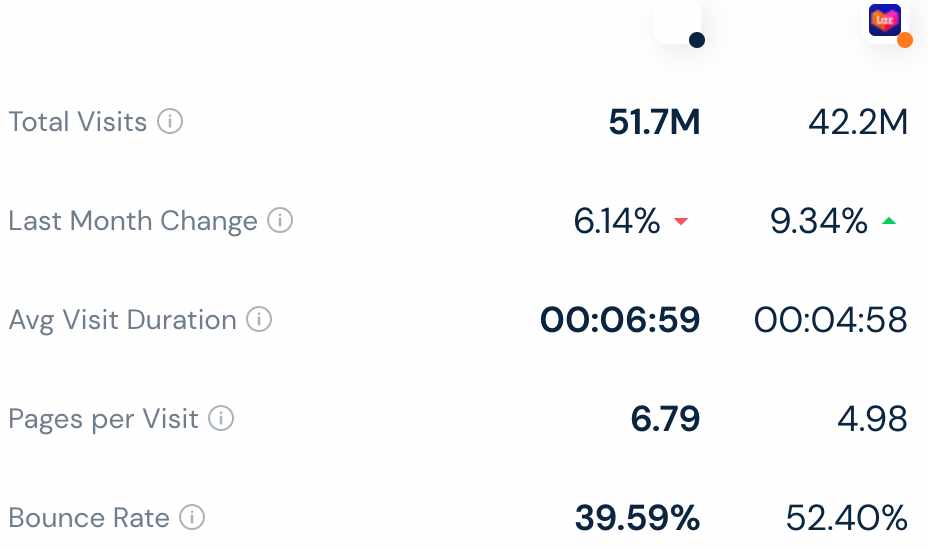
Task: Click the Bounce Rate info icon
Action: tap(192, 517)
